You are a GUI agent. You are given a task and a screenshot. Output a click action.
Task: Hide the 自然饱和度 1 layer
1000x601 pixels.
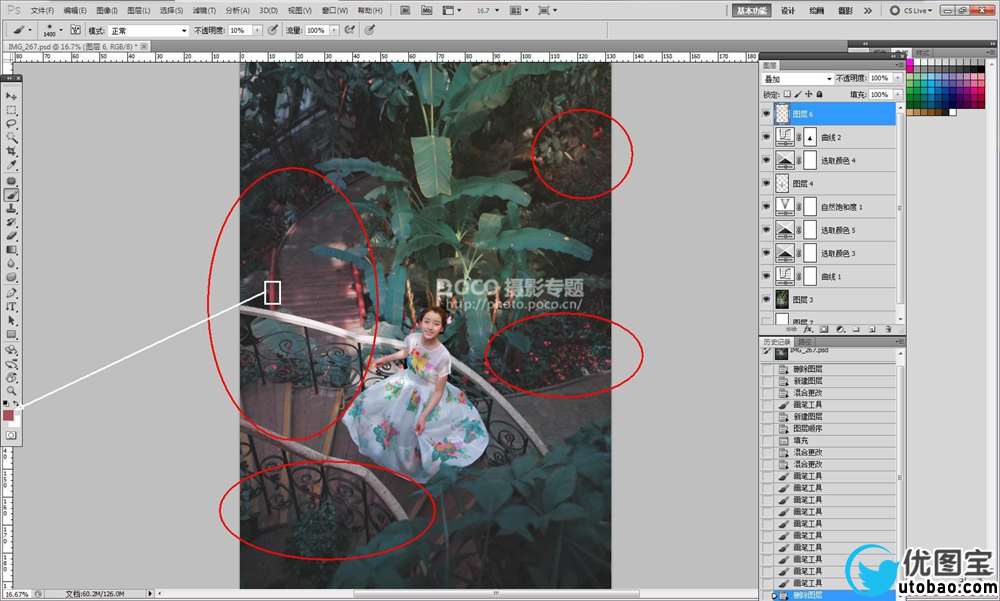pos(766,206)
